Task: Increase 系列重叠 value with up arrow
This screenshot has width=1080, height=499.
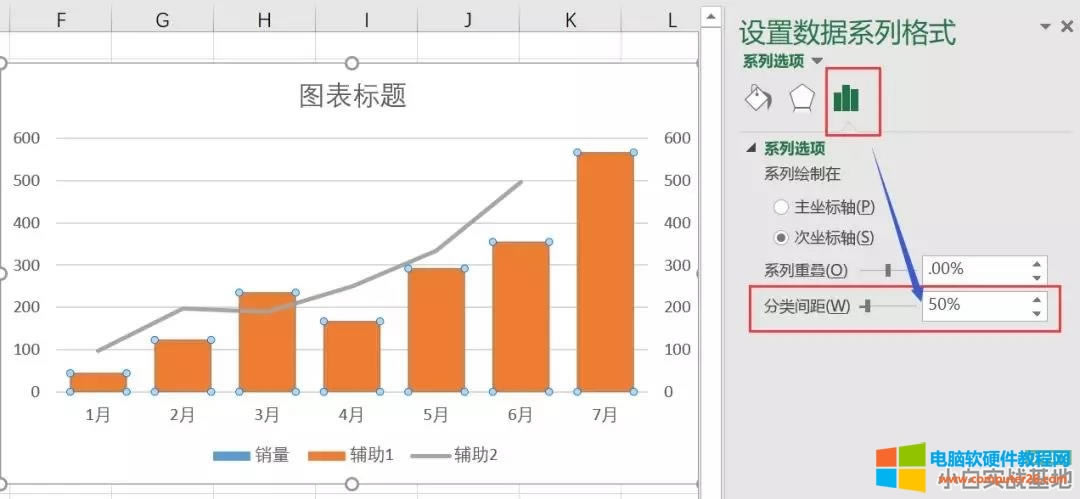Action: (x=1037, y=263)
